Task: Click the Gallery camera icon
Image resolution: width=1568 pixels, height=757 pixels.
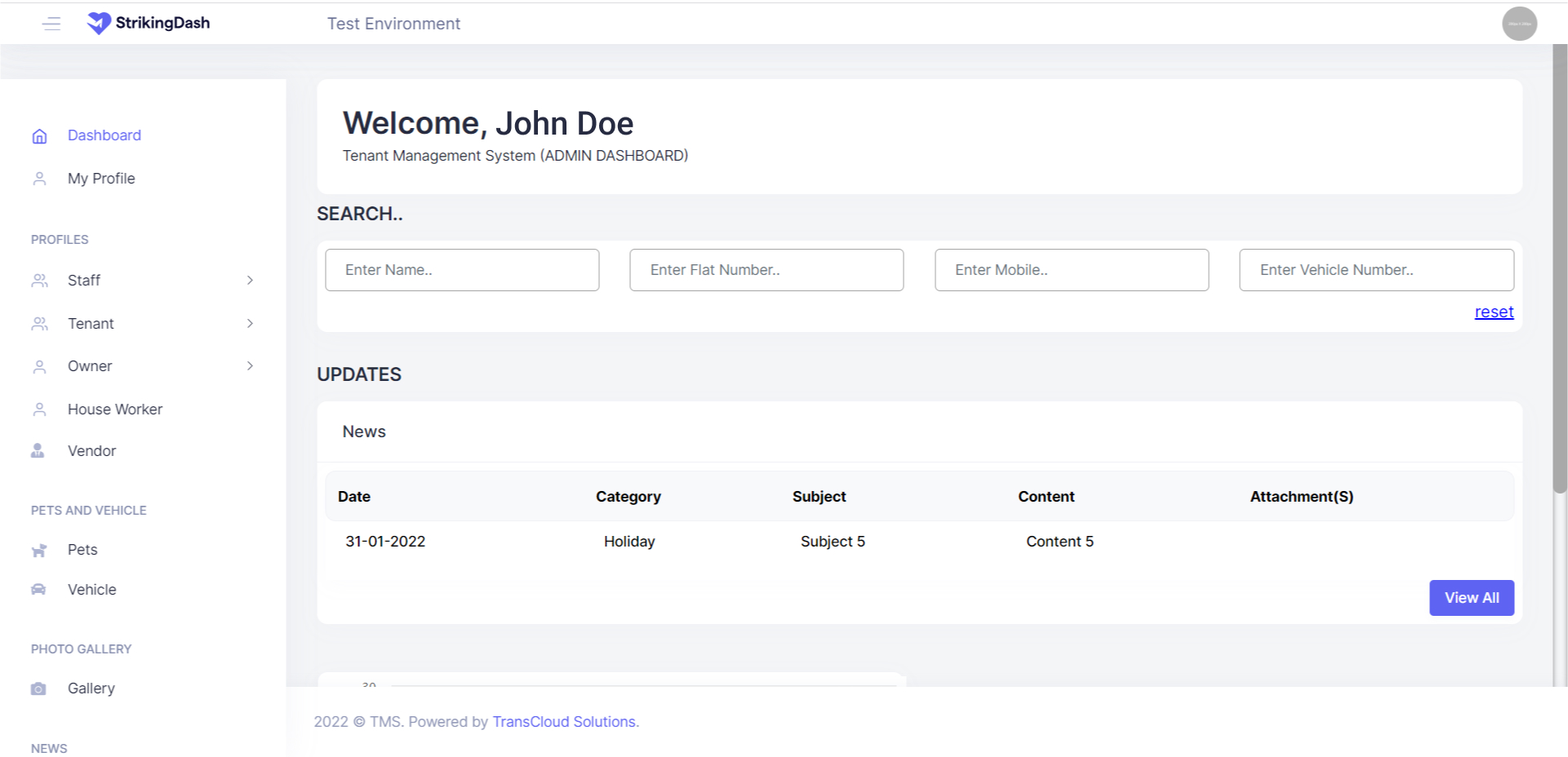Action: [x=38, y=689]
